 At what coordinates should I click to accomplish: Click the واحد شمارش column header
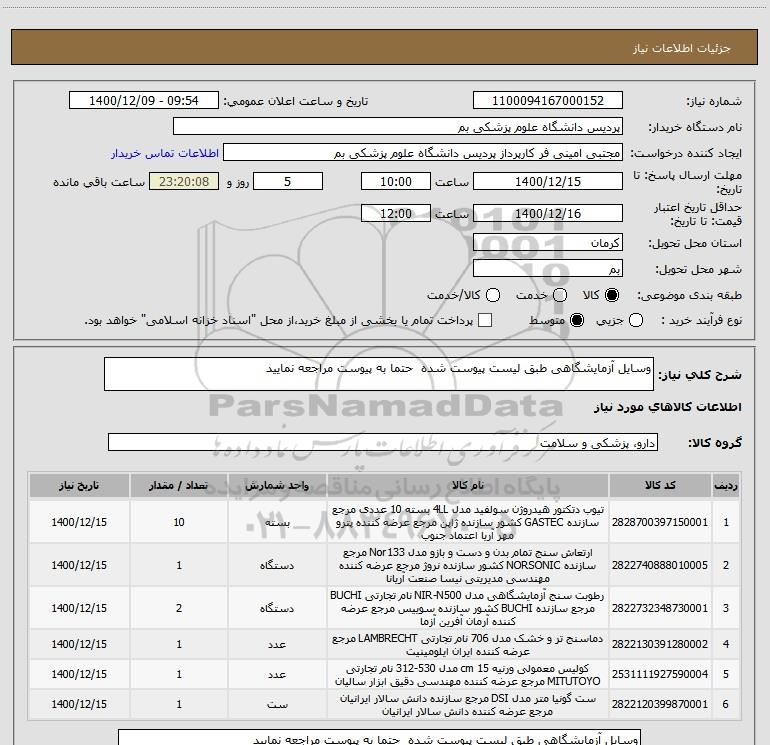[x=277, y=485]
